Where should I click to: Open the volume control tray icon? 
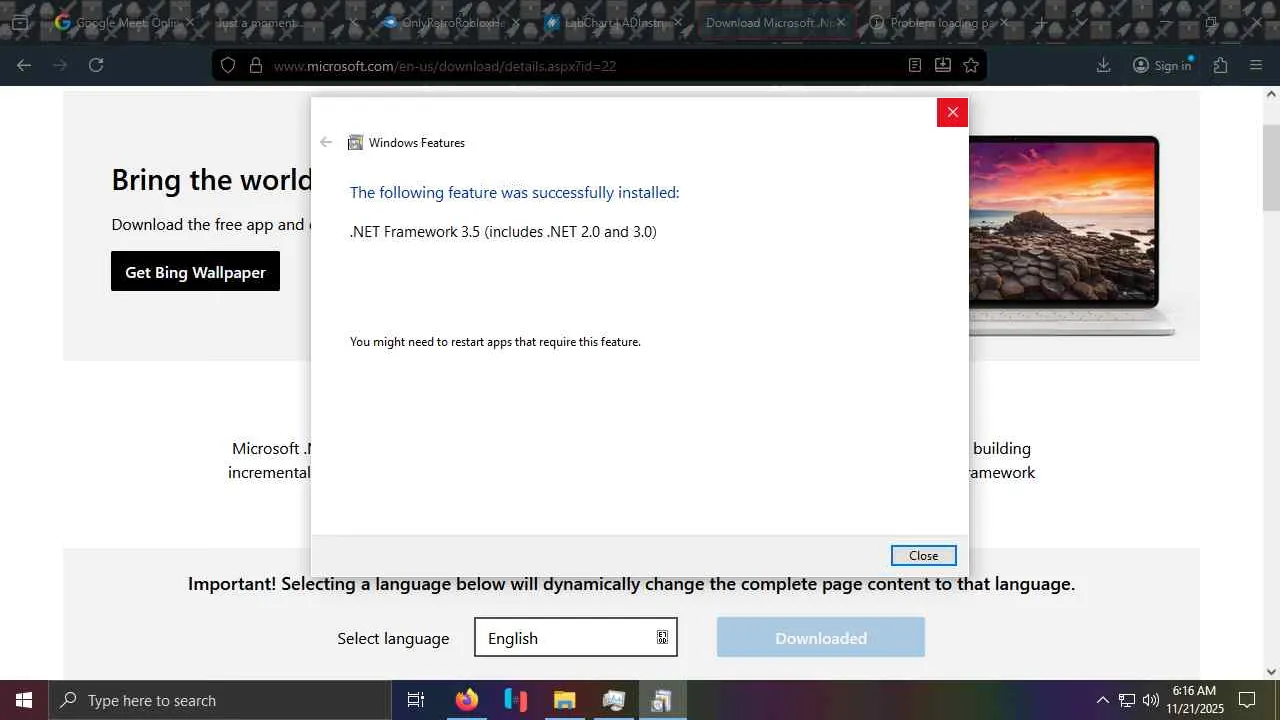point(1151,700)
